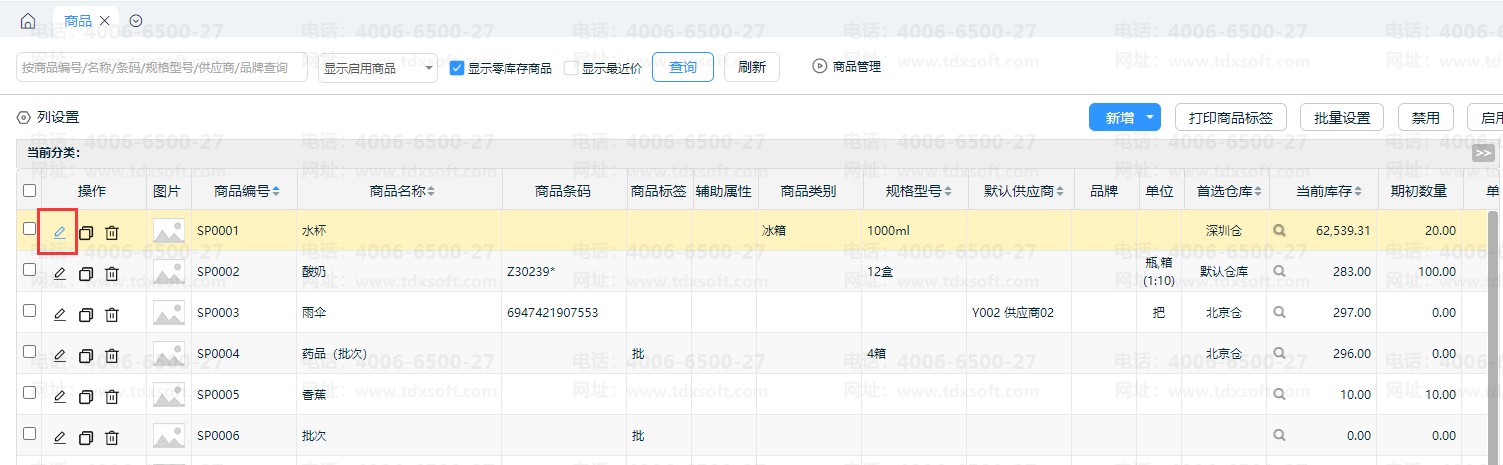
Task: Click the product search input field
Action: click(x=162, y=68)
